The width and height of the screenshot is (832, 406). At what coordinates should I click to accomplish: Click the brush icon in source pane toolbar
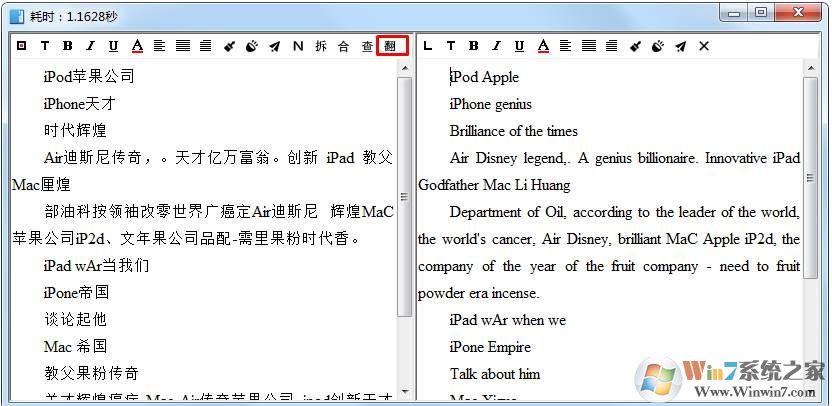229,46
